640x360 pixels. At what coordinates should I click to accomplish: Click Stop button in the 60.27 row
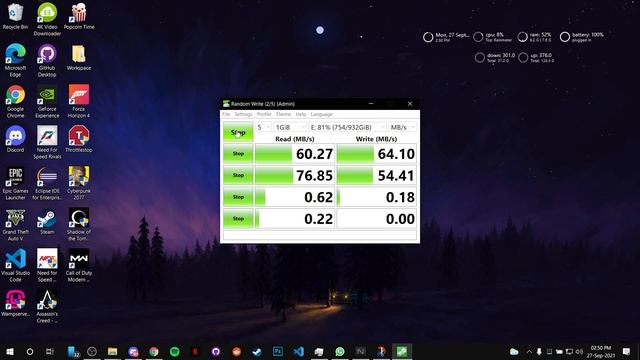238,154
